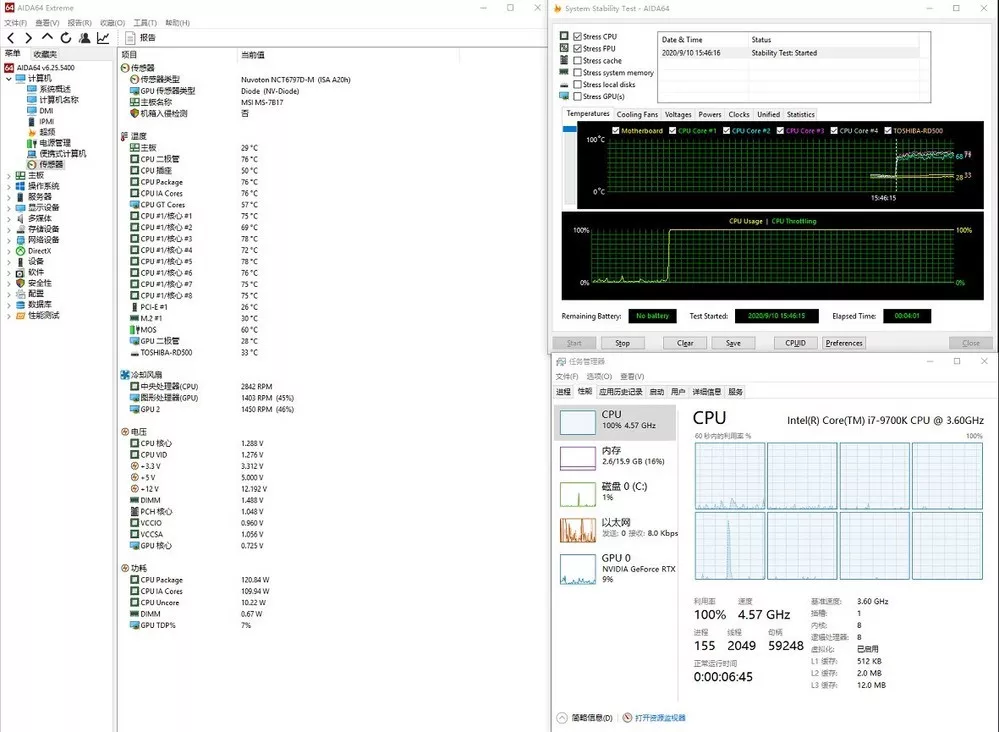Click the Back arrow in AIDA64 toolbar
The height and width of the screenshot is (732, 999).
point(12,38)
